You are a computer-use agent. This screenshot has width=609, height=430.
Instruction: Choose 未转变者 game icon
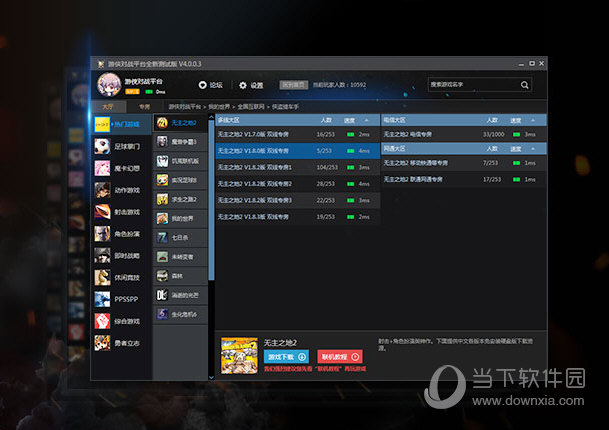[162, 257]
